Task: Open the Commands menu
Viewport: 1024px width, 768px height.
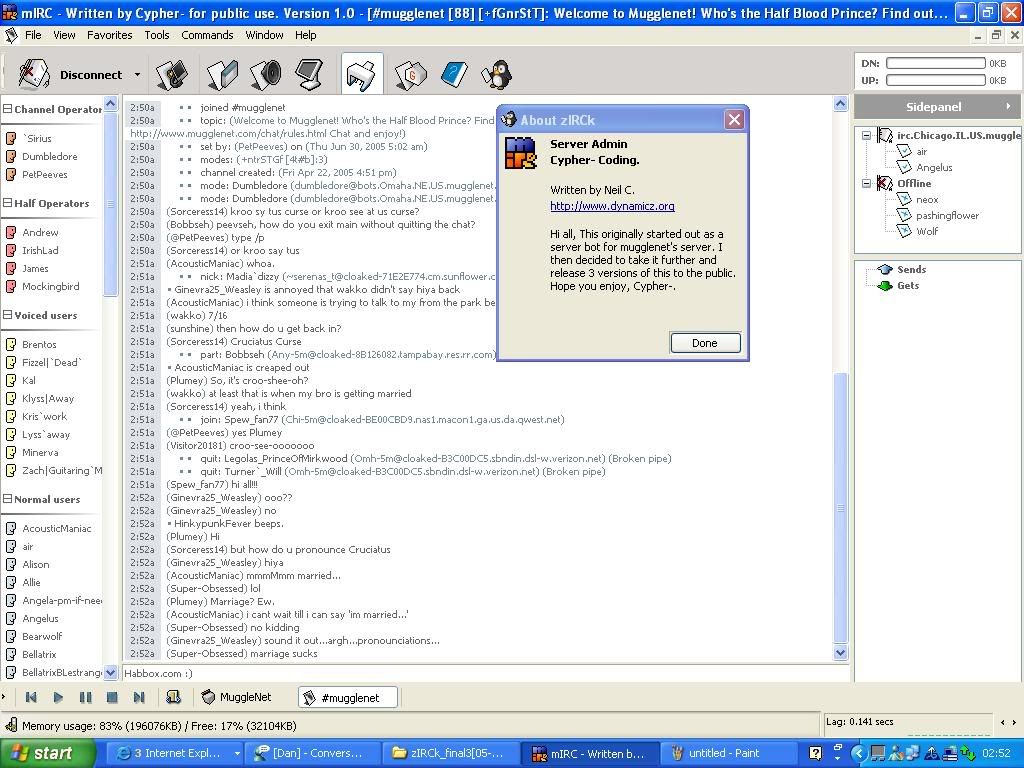Action: [x=207, y=35]
